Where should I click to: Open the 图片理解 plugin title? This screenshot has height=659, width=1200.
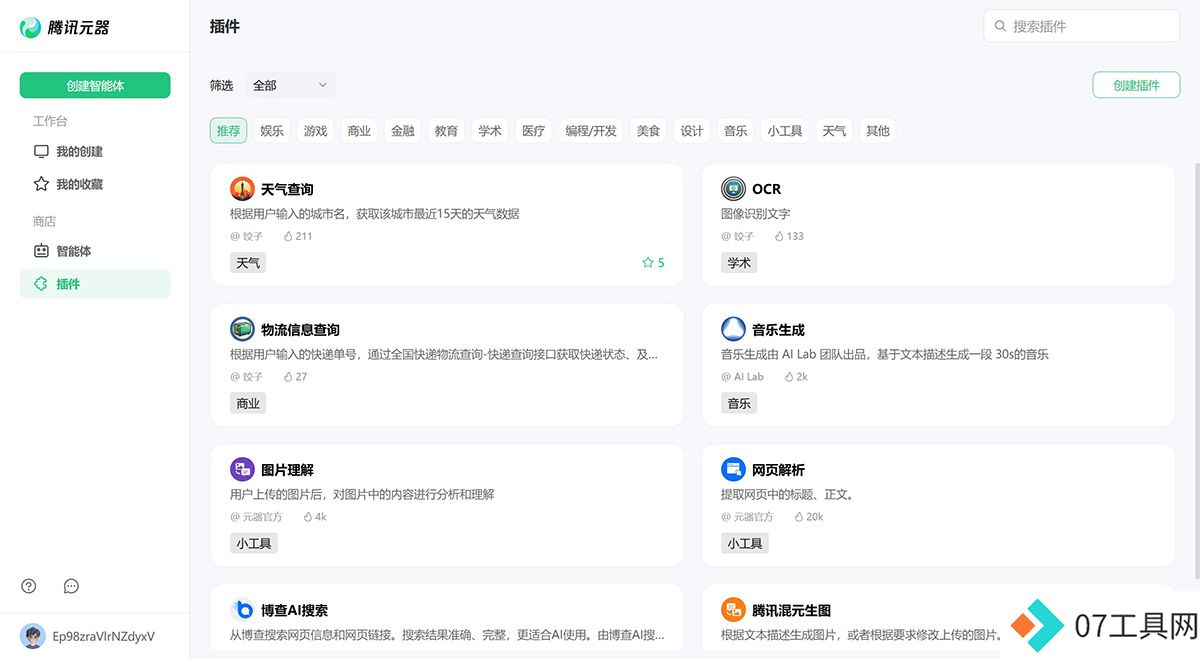(x=287, y=470)
